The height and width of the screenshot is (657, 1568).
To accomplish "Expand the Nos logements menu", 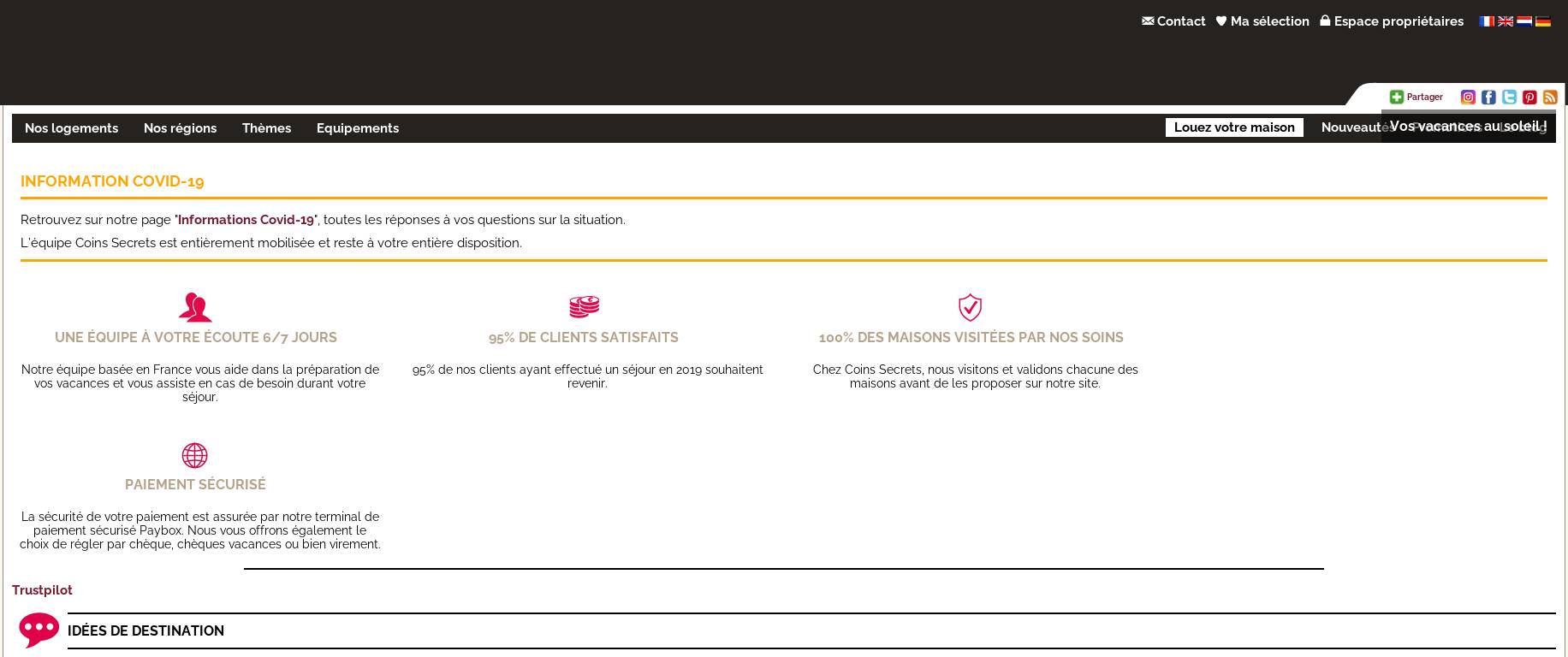I will (x=71, y=128).
